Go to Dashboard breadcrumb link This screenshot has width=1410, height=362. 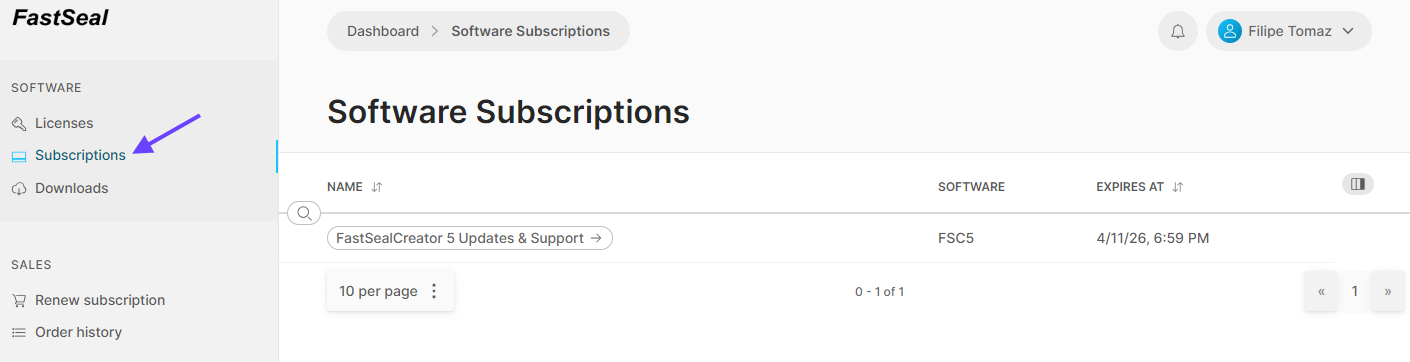pos(383,31)
